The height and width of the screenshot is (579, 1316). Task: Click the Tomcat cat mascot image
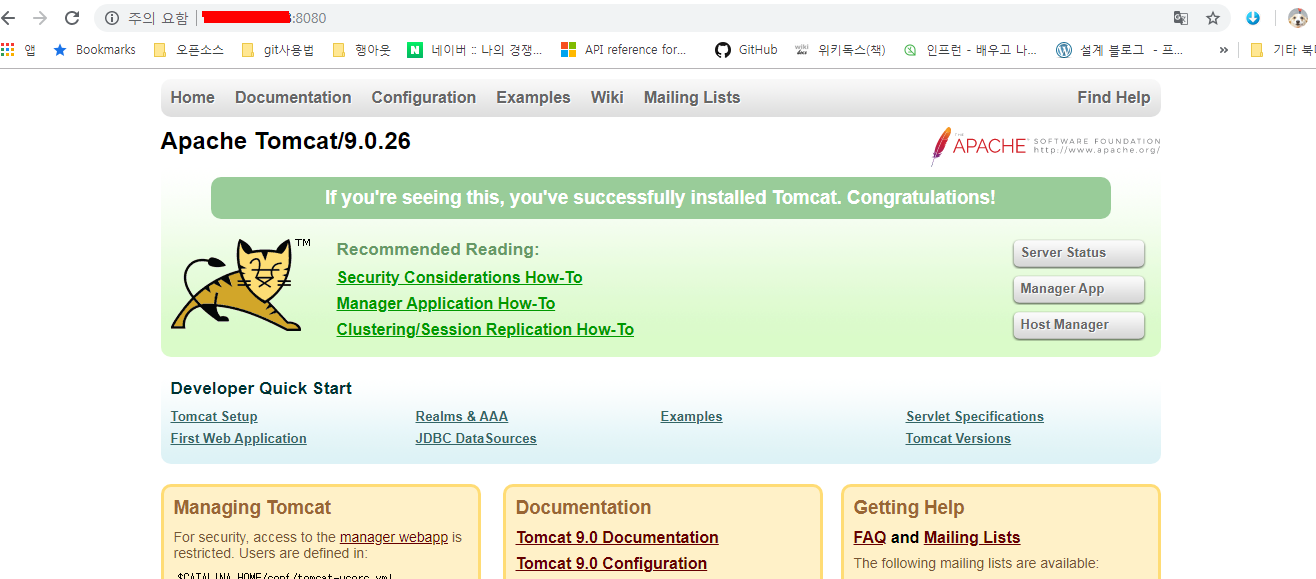click(x=238, y=284)
